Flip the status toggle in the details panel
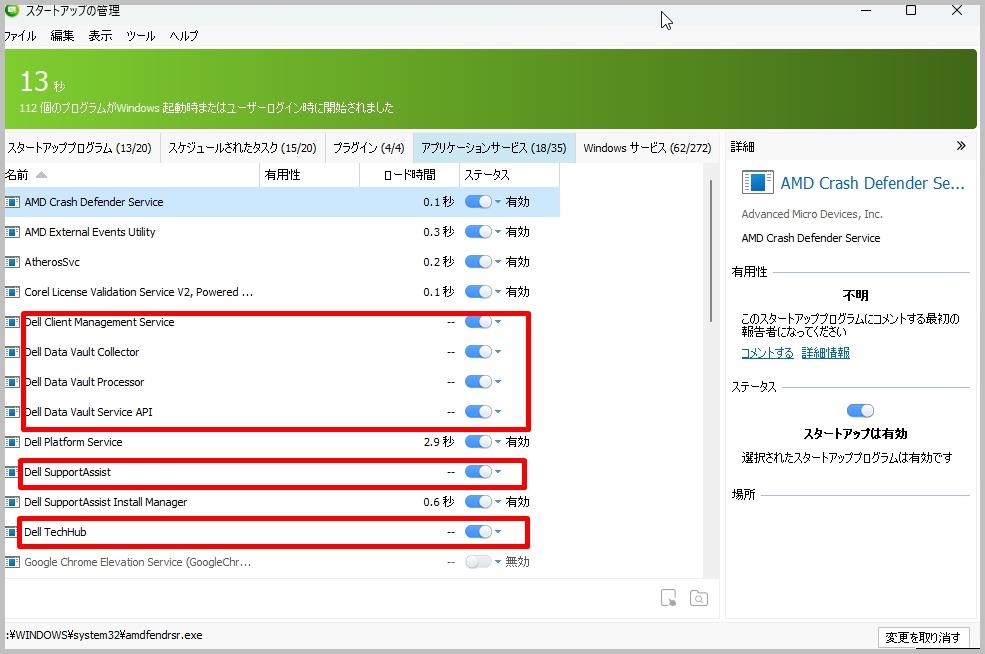Screen dimensions: 985x654 [860, 411]
